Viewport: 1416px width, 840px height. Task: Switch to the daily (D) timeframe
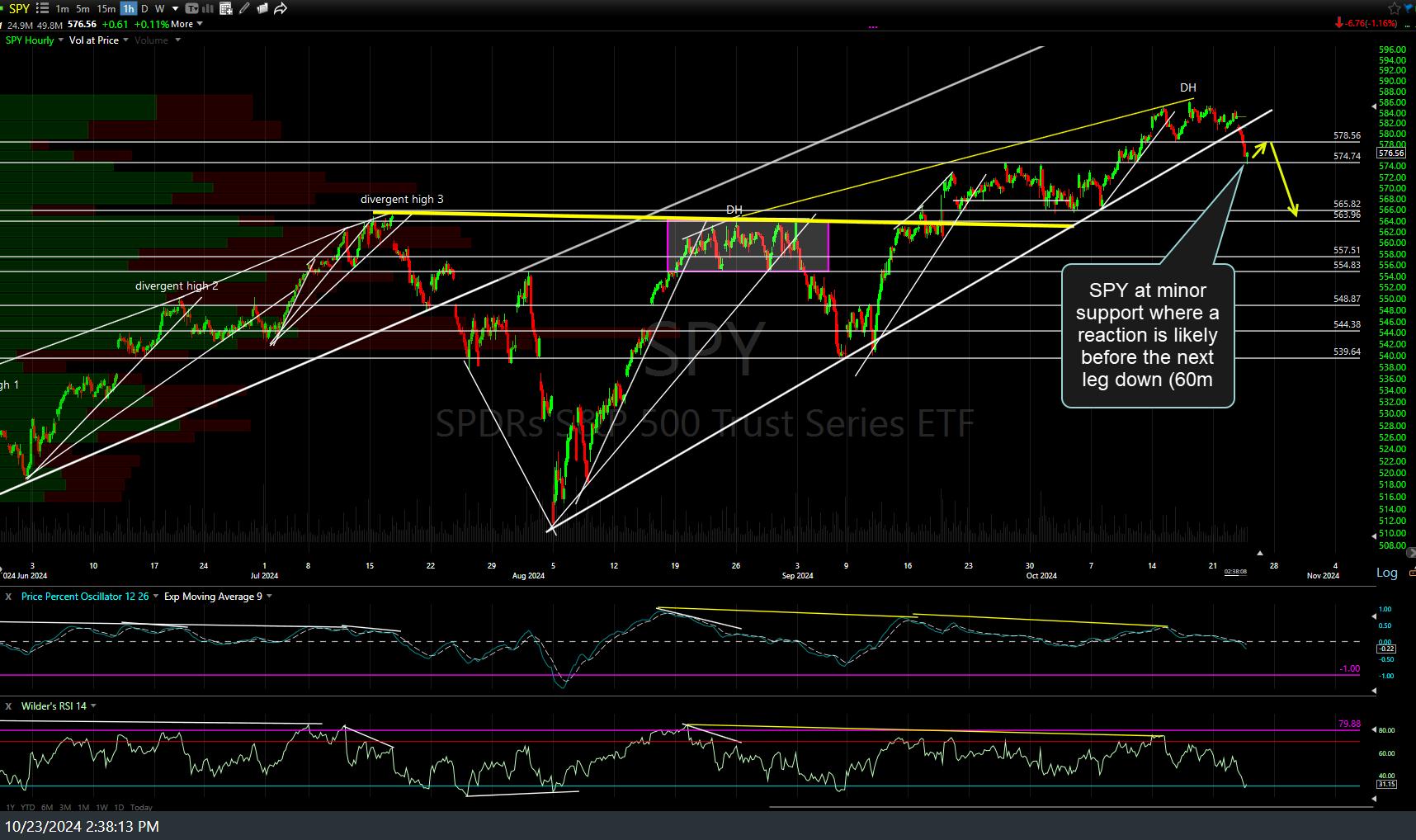click(x=145, y=9)
